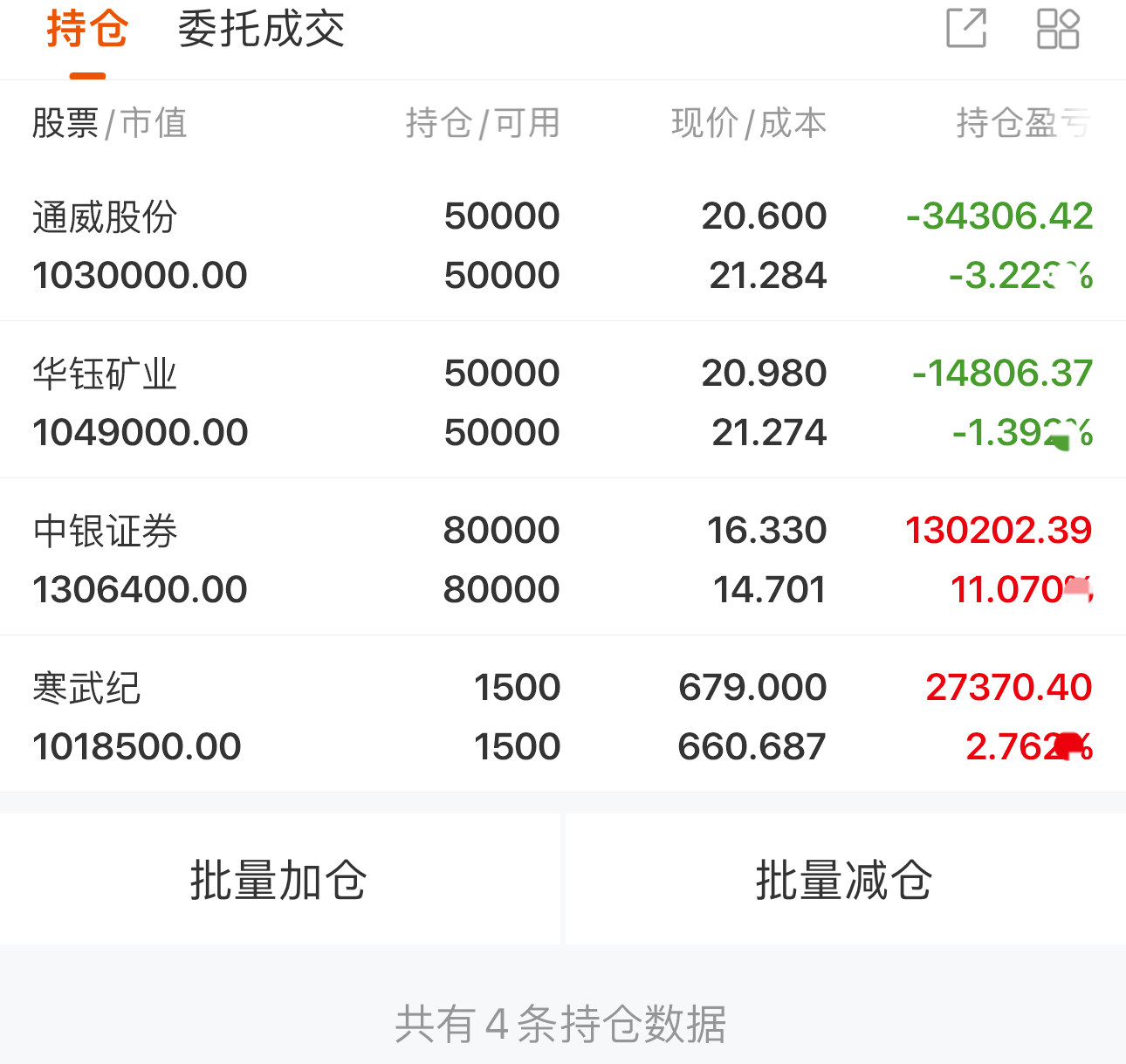
Task: Select current price 20.980
Action: click(764, 374)
